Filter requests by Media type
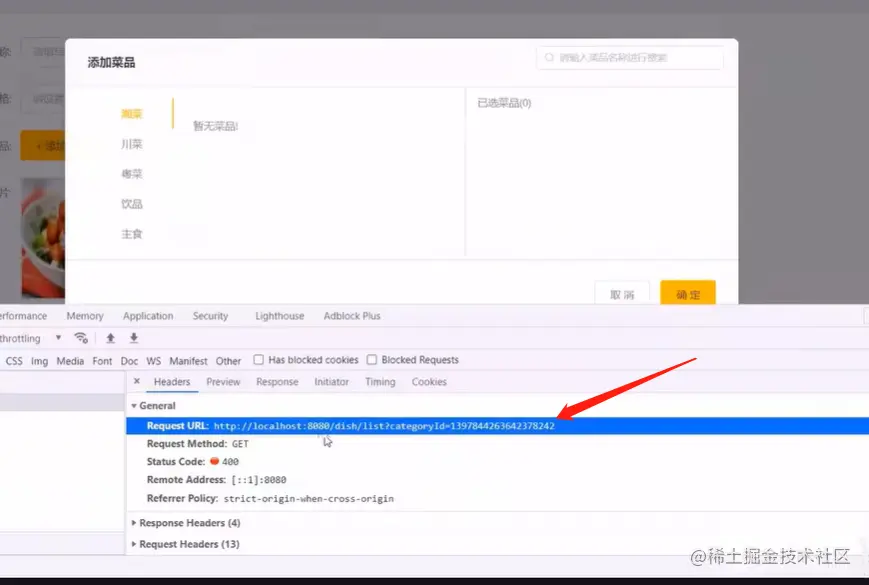This screenshot has width=869, height=585. click(70, 361)
